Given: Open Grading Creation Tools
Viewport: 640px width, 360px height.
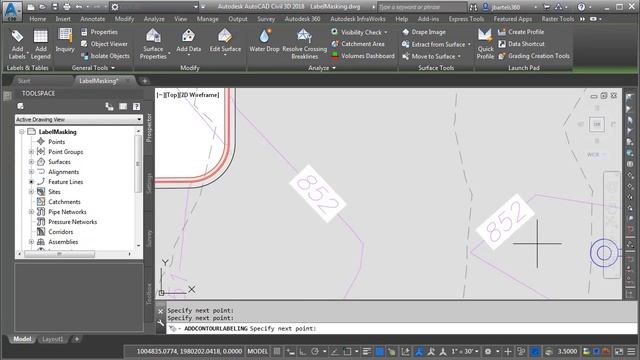Looking at the screenshot, I should (534, 56).
